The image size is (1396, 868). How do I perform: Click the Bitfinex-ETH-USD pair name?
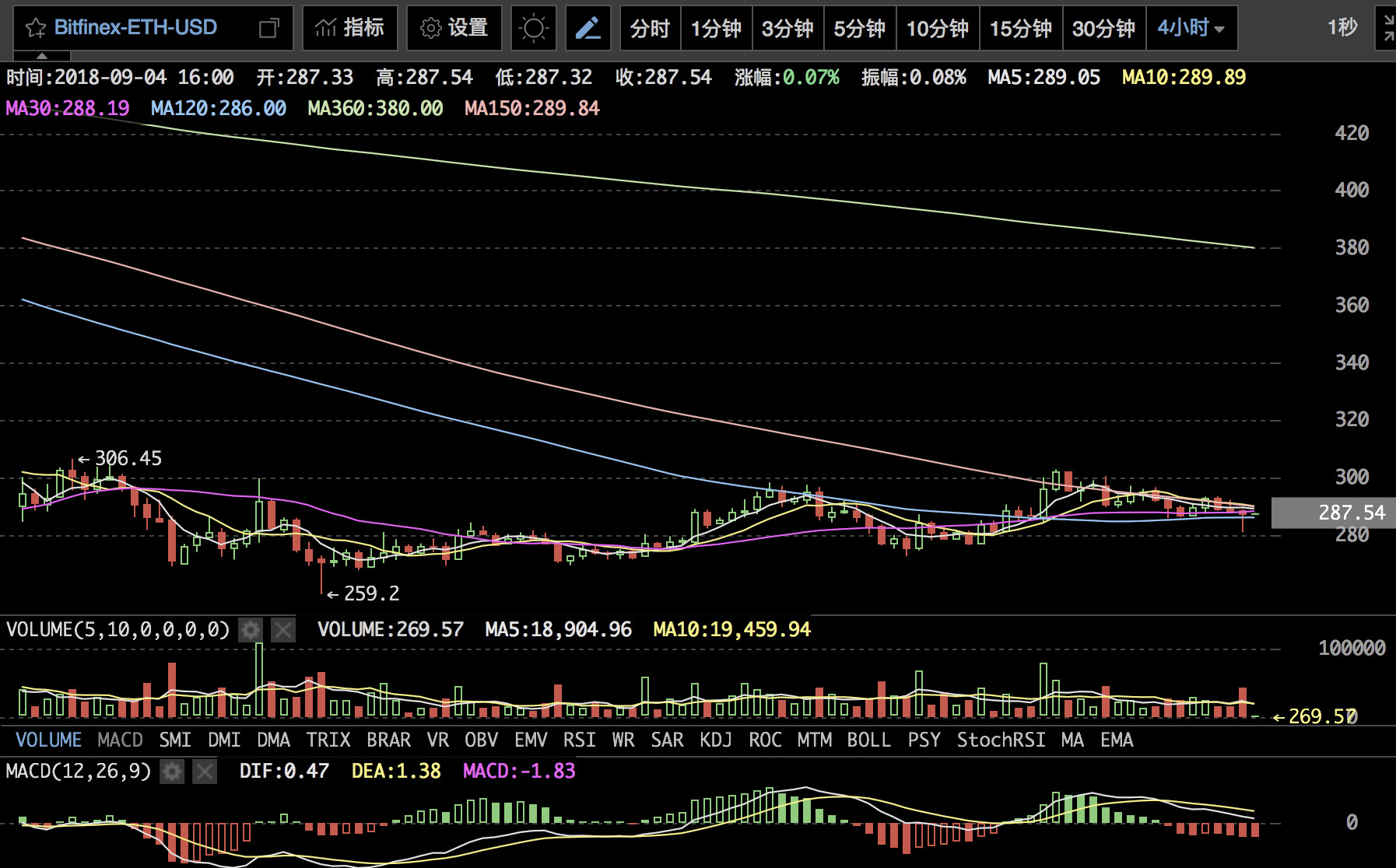click(135, 28)
